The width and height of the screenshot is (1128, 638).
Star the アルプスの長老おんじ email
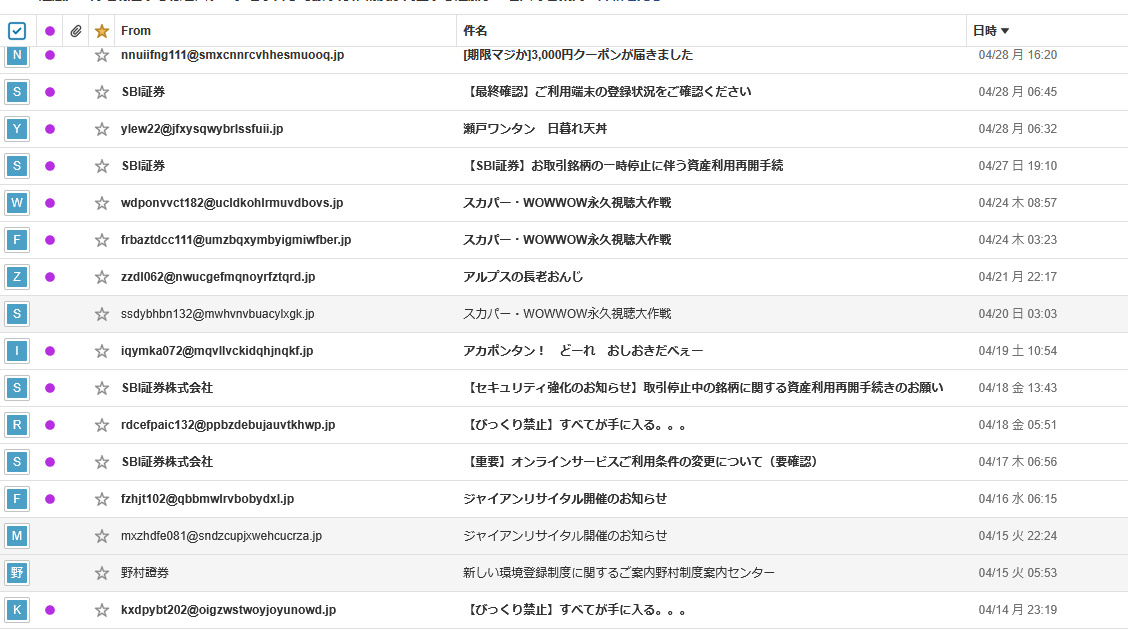101,277
